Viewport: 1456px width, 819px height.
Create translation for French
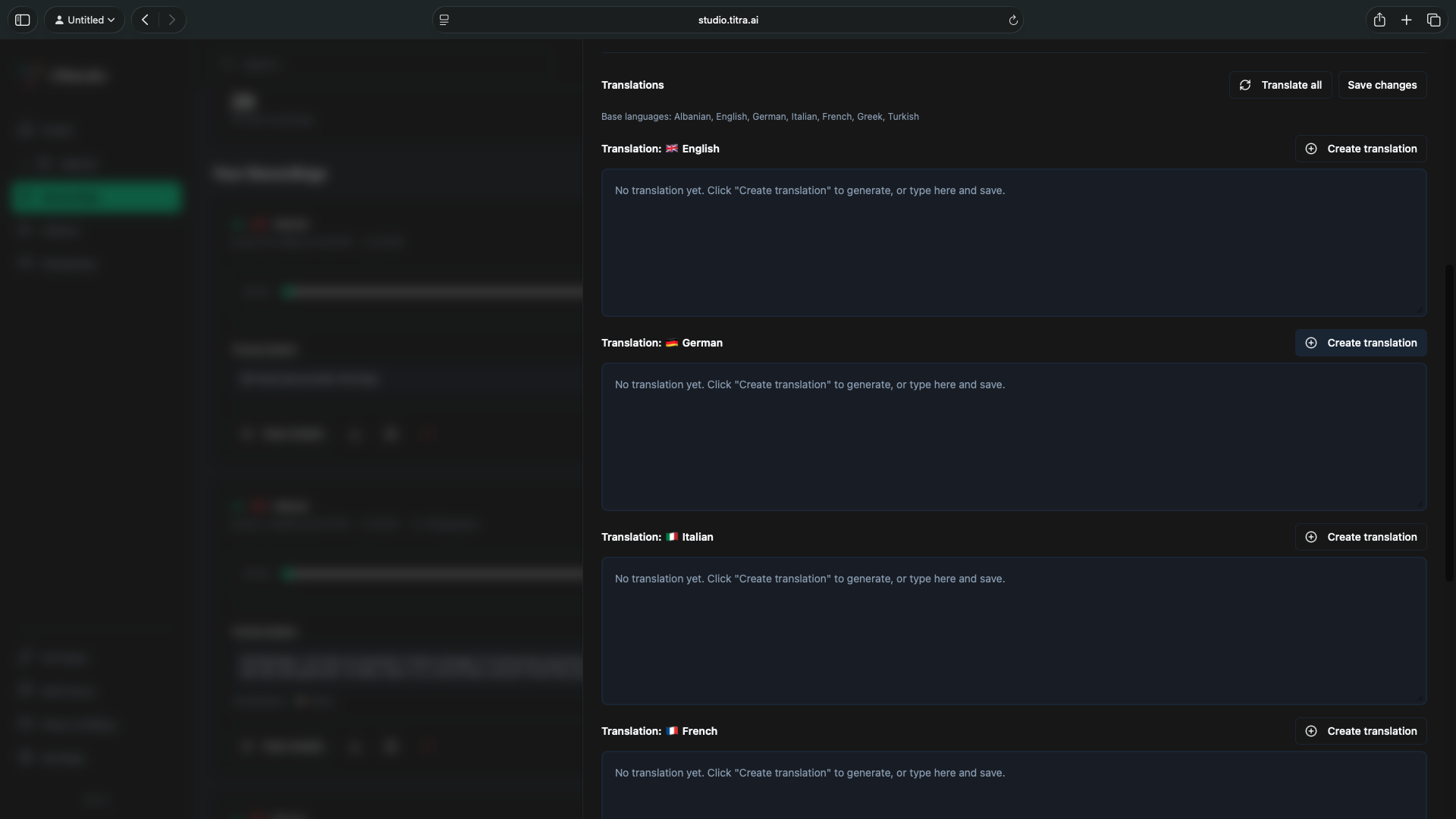(1360, 731)
